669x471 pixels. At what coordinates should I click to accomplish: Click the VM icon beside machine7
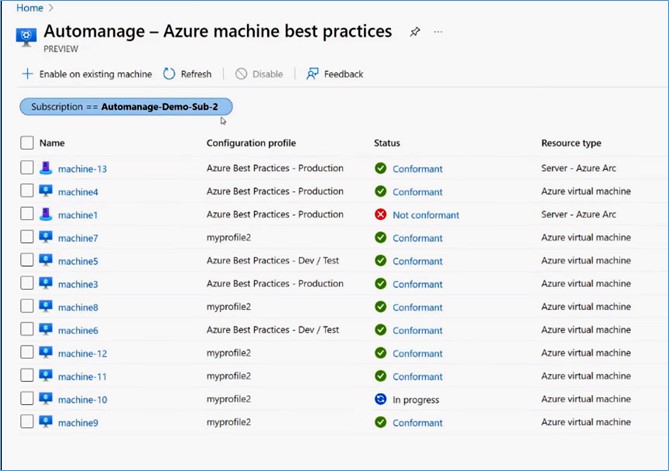pyautogui.click(x=46, y=237)
